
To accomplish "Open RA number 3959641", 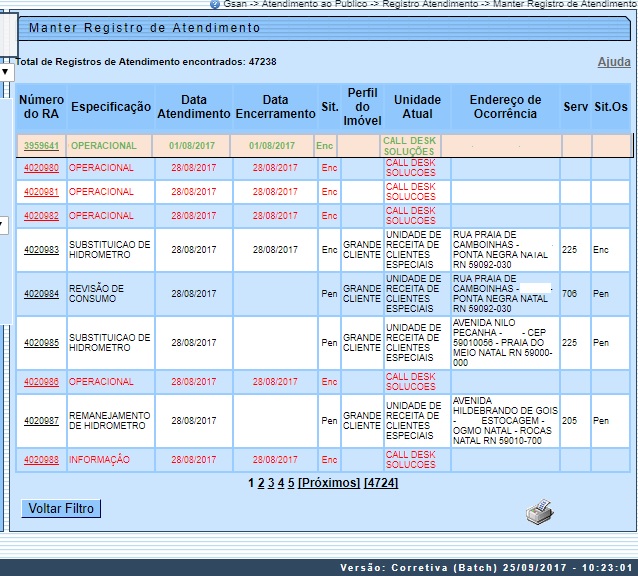I will tap(41, 146).
